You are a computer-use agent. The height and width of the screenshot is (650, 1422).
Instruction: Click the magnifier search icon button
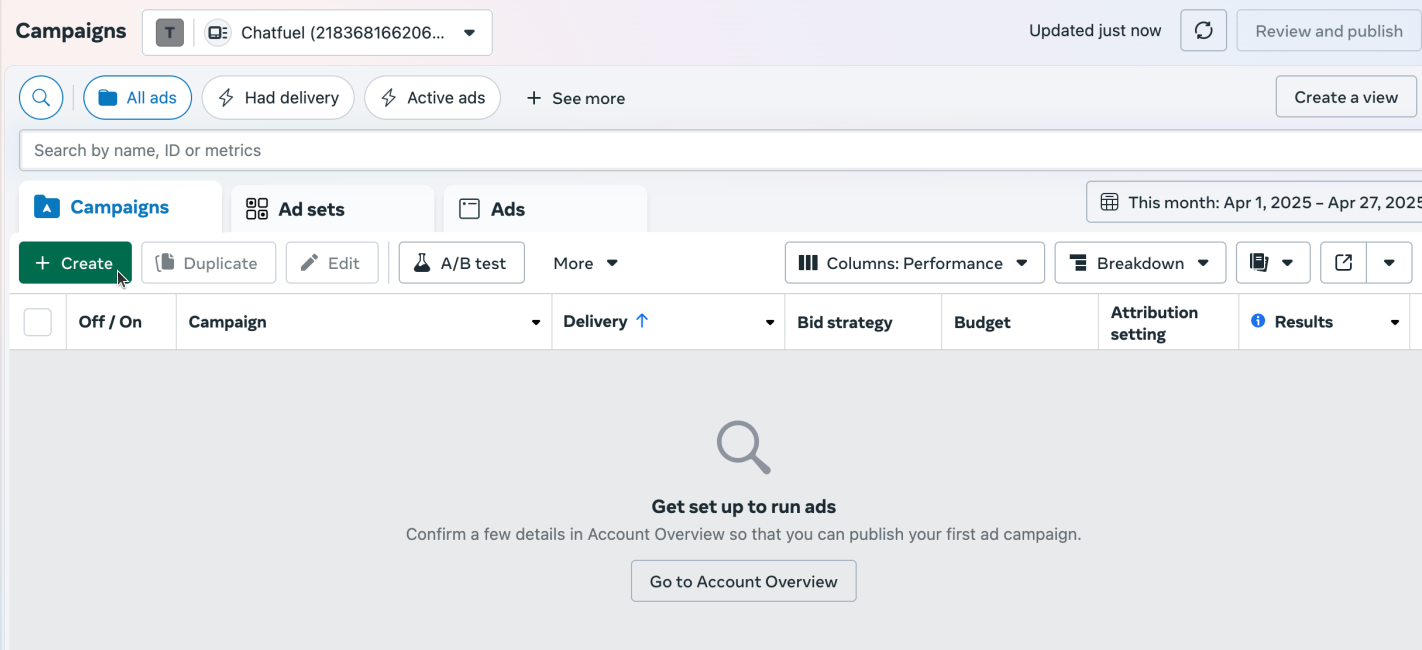tap(41, 98)
